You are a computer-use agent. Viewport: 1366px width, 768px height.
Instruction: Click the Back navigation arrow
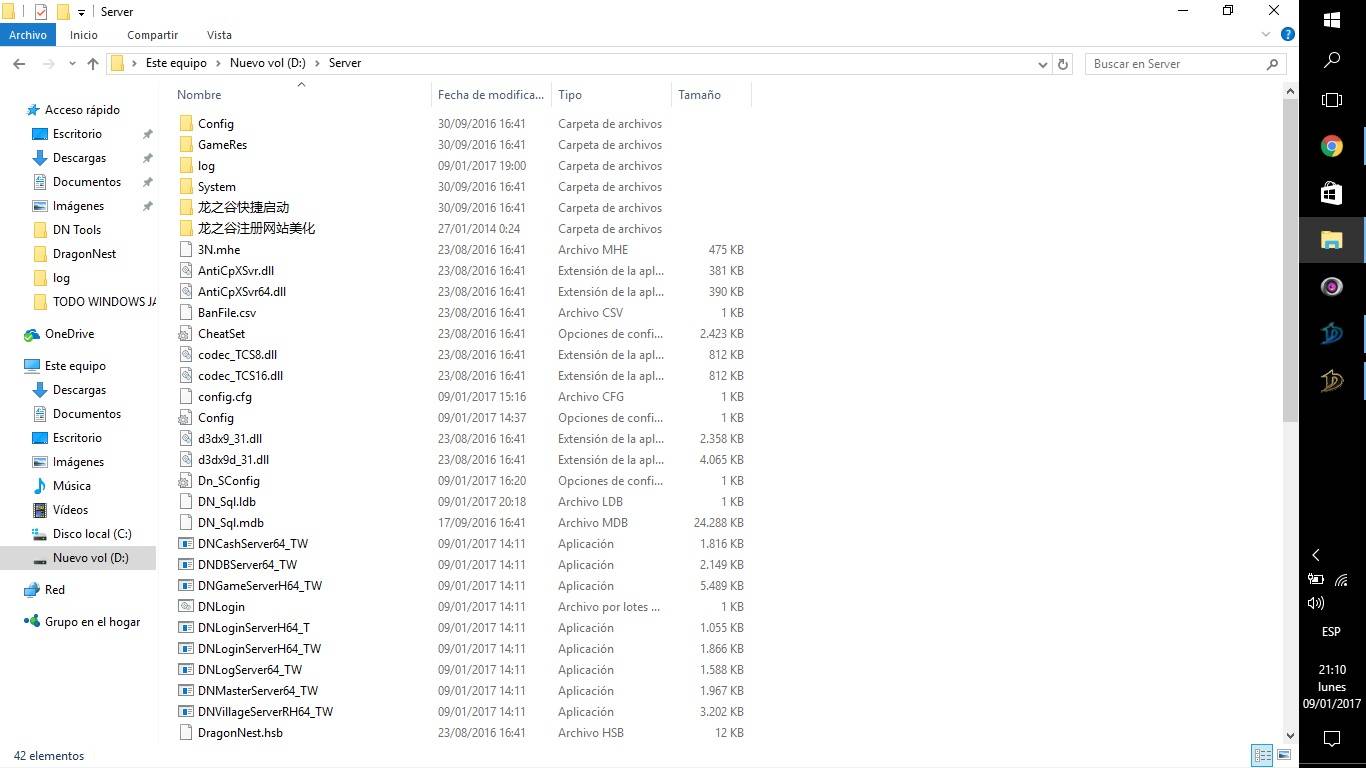[x=19, y=63]
